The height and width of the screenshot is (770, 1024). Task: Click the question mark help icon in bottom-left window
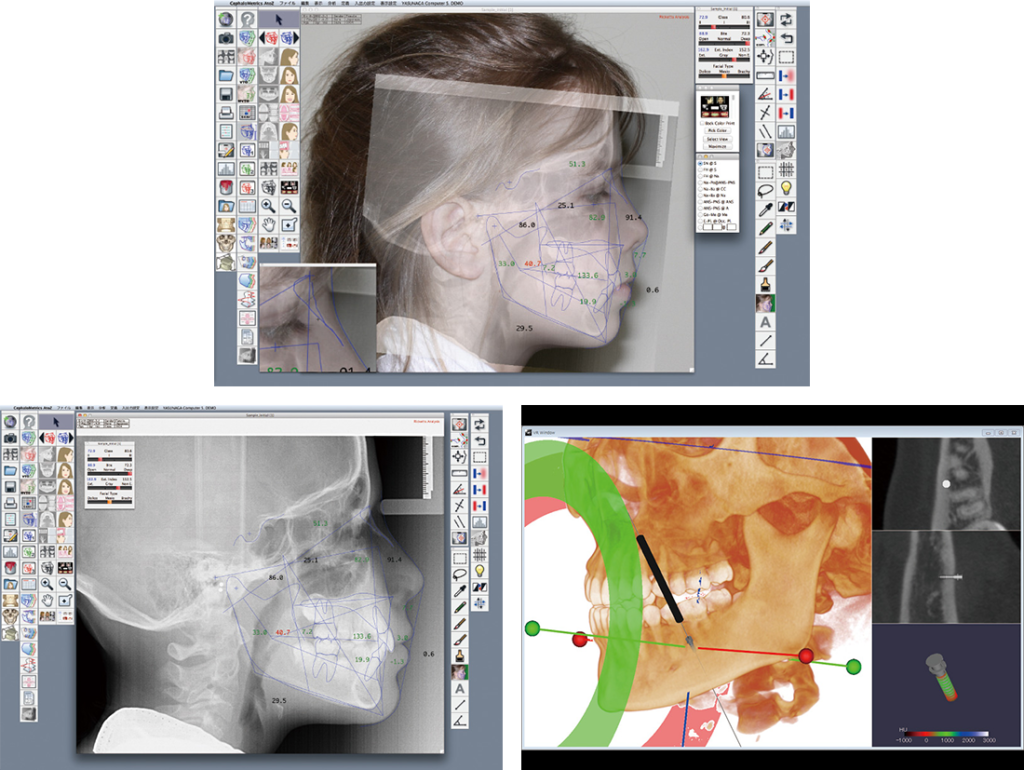(x=30, y=422)
